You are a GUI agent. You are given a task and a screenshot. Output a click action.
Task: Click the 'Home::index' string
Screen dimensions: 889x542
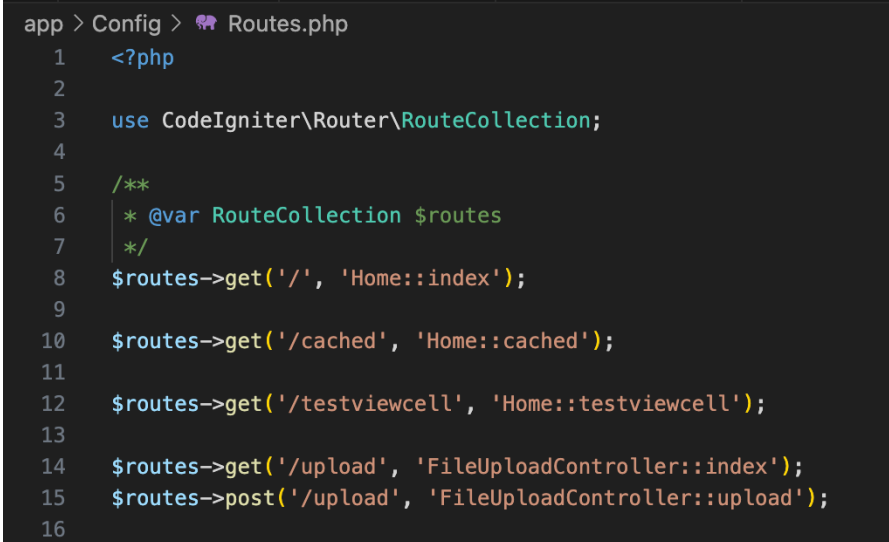click(x=420, y=278)
